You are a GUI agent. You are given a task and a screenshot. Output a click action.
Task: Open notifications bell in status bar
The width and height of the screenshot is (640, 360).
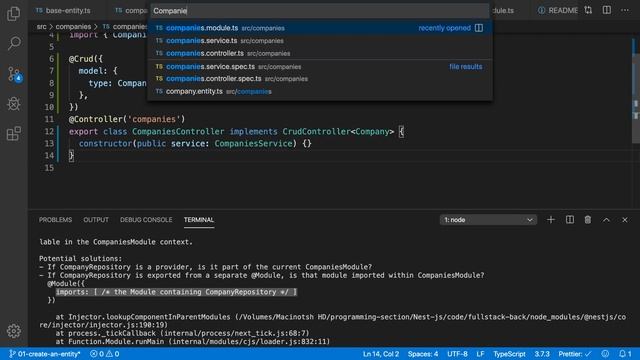(624, 354)
